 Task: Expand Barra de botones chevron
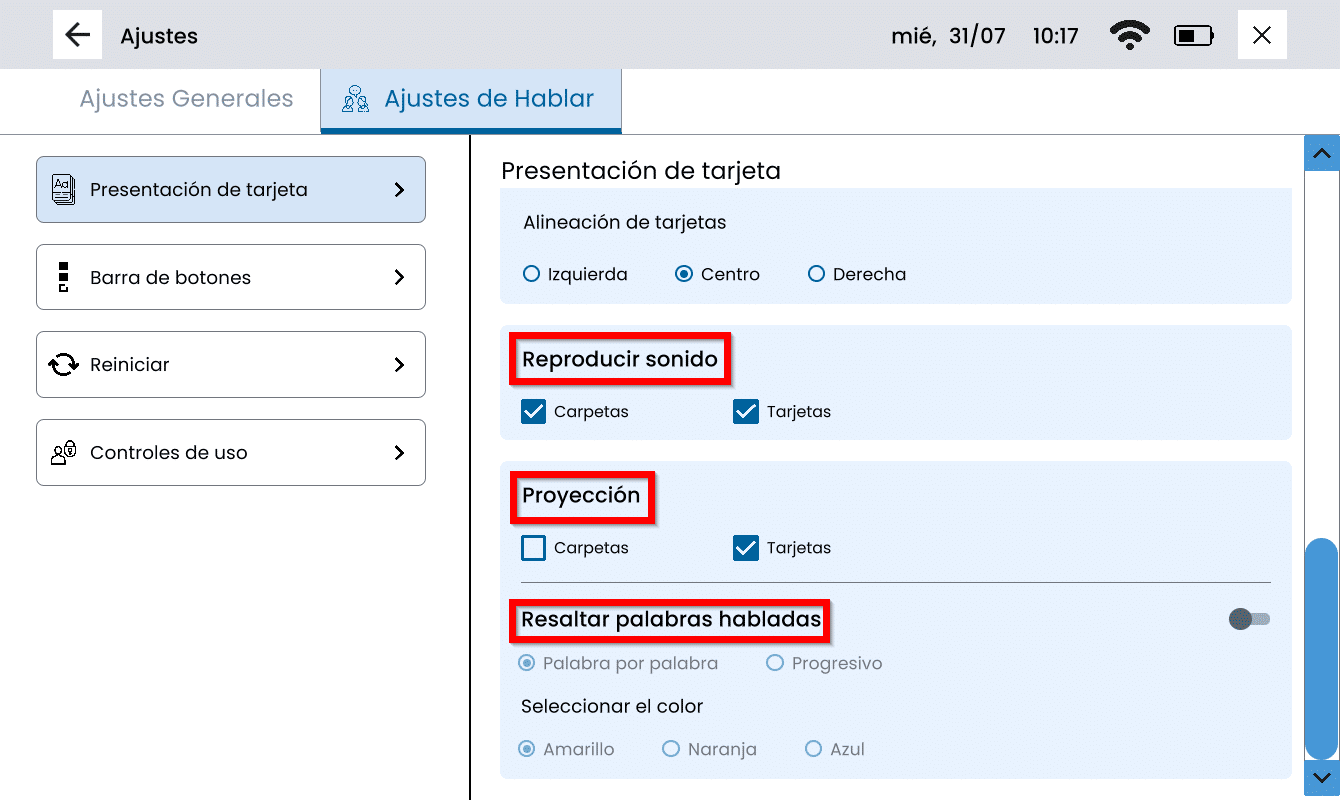[399, 277]
